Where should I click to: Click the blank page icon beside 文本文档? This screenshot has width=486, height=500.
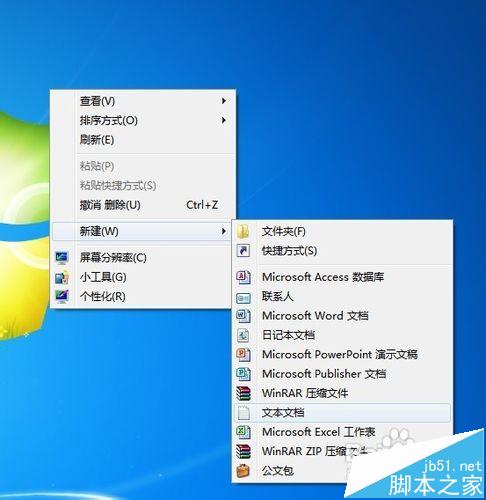[x=244, y=413]
